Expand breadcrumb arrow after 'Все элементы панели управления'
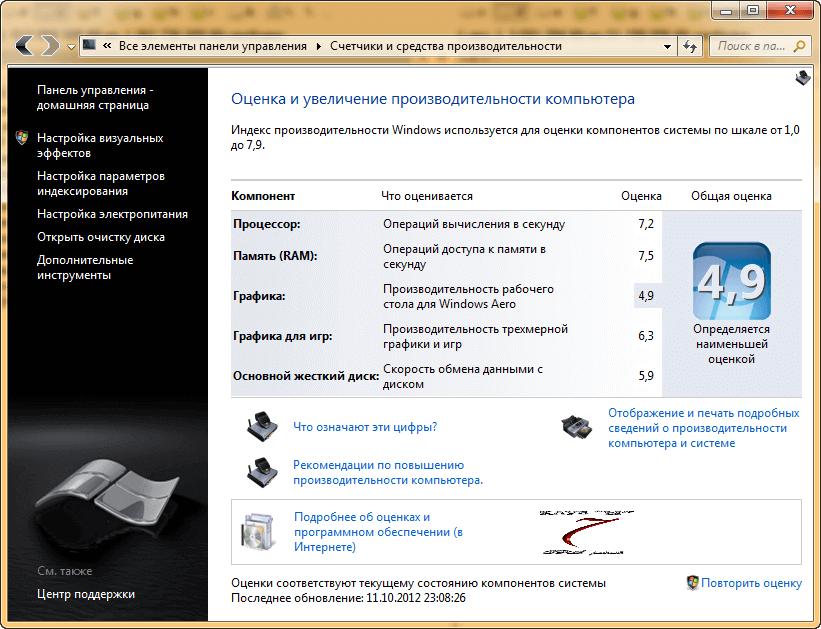The height and width of the screenshot is (629, 821). (x=318, y=46)
